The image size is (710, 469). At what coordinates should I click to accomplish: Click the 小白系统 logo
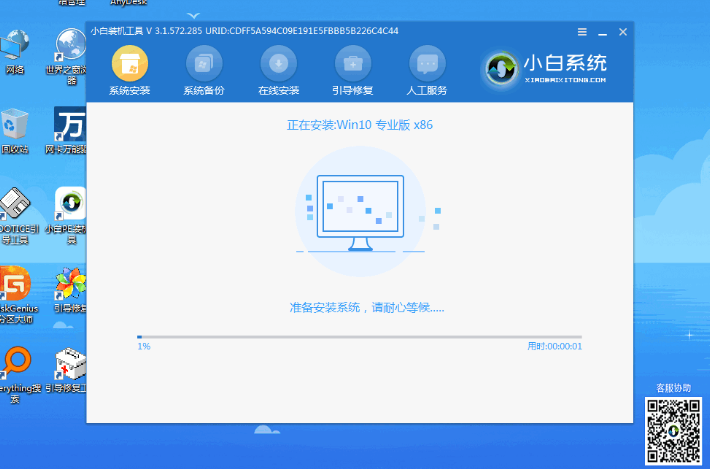544,69
